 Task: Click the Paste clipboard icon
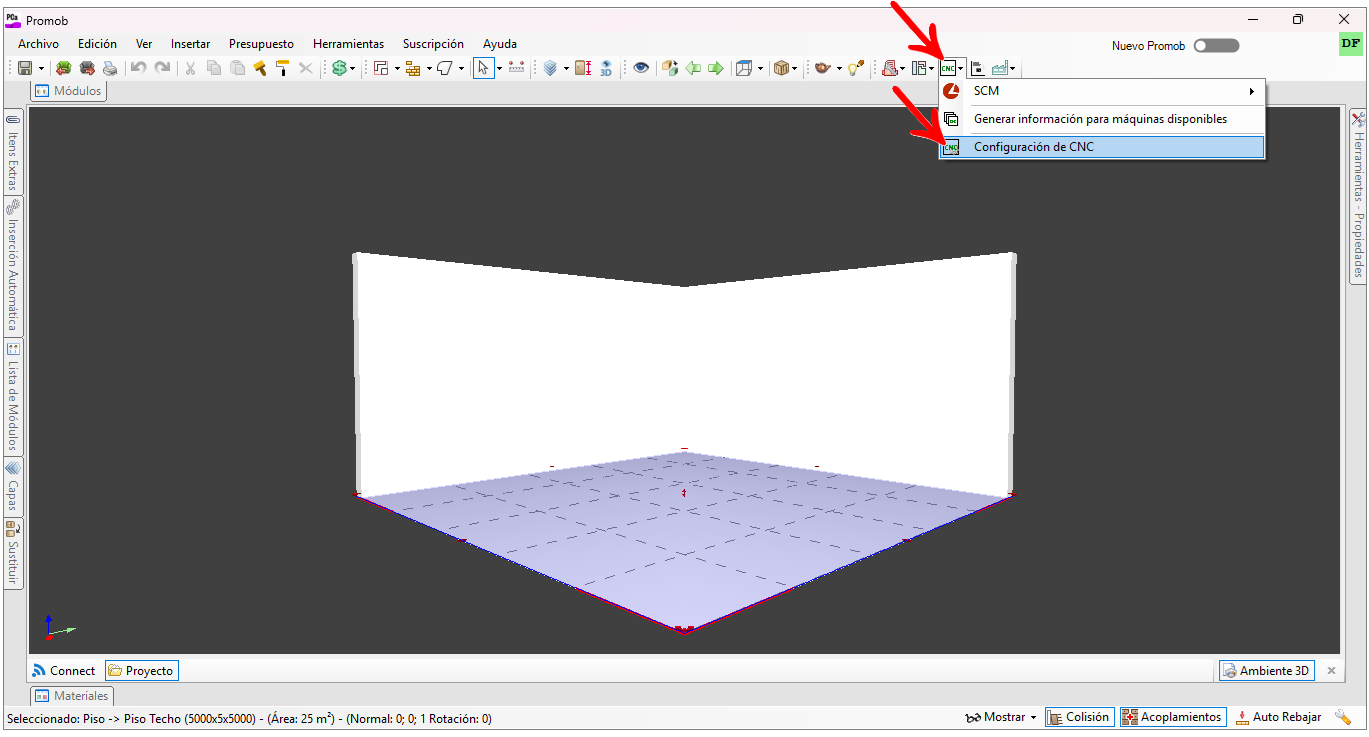[237, 68]
